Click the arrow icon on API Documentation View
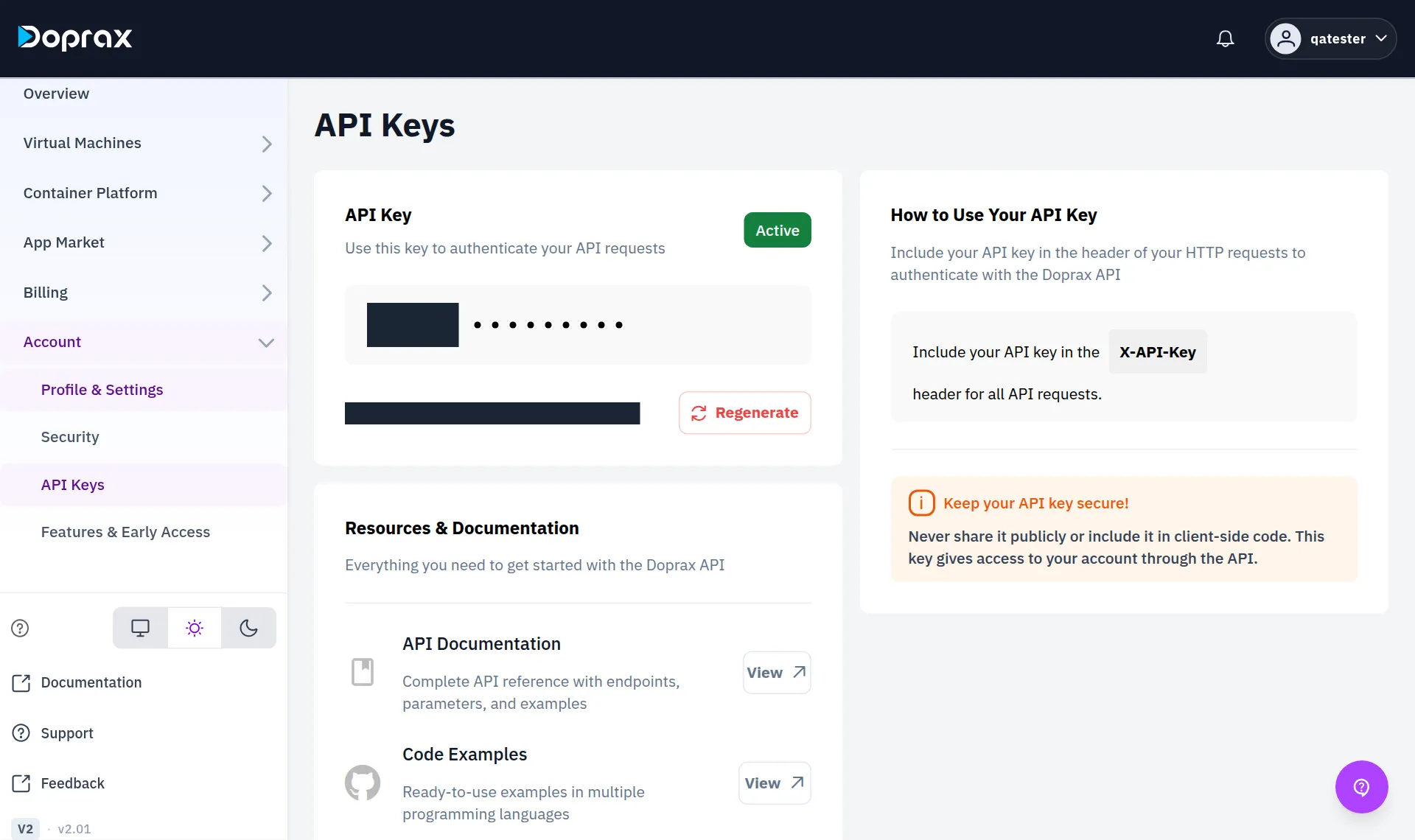 (799, 672)
